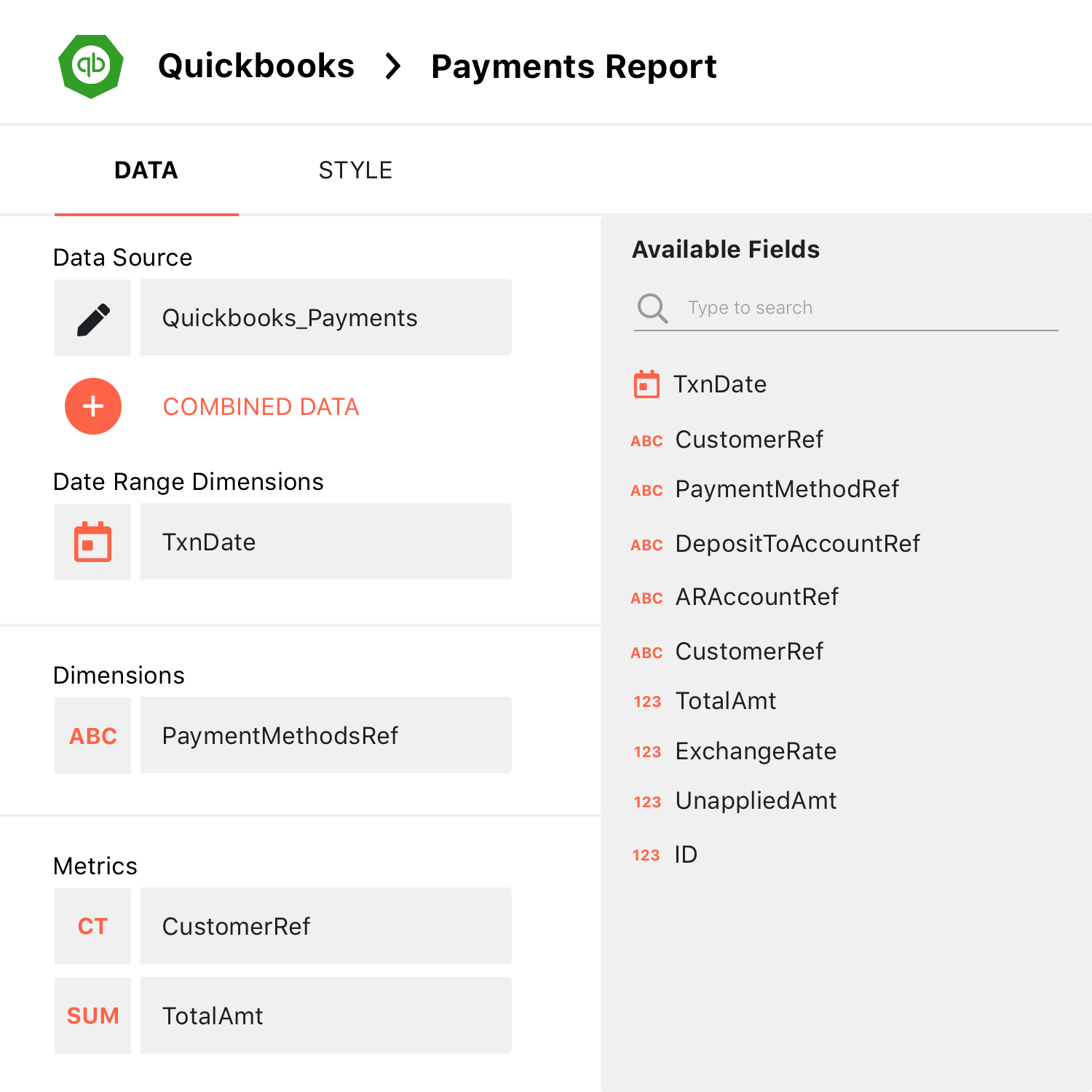Choose TxnDate in Available Fields list
The height and width of the screenshot is (1092, 1092).
click(x=720, y=384)
